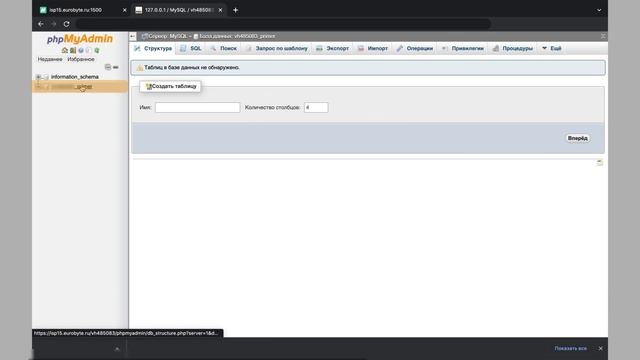Viewport: 640px width, 360px height.
Task: Focus the Имя table name field
Action: coord(198,107)
